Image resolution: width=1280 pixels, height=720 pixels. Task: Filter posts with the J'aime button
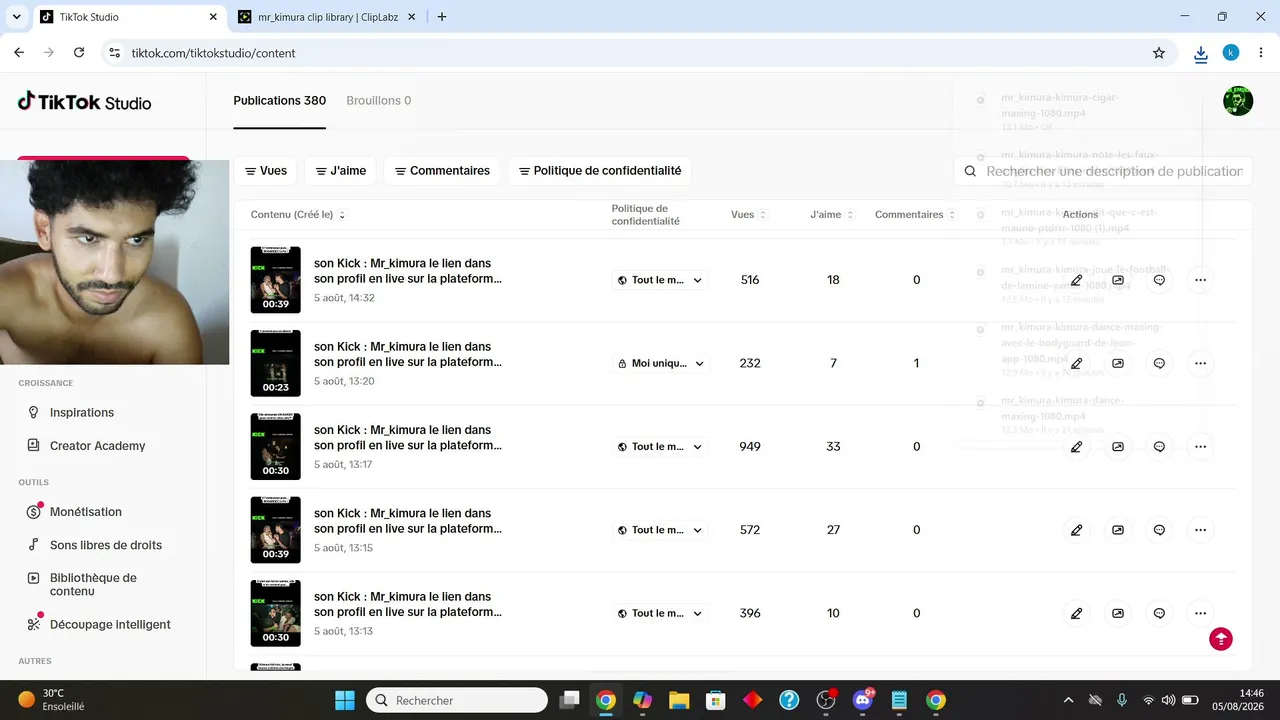340,171
